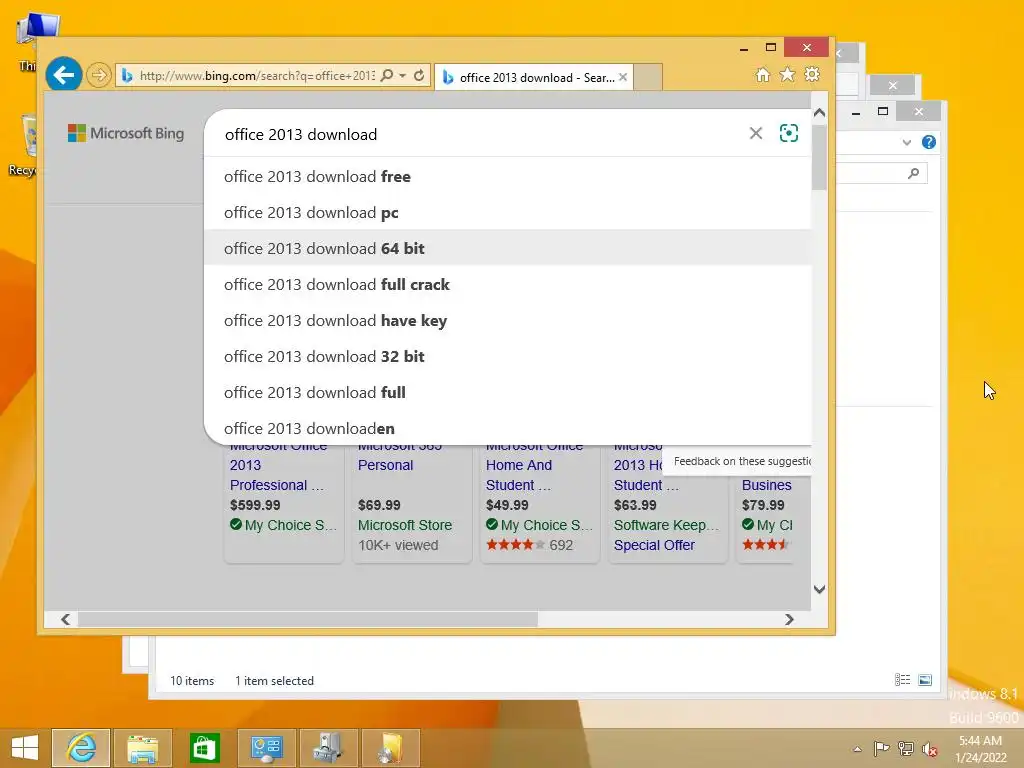Screen dimensions: 1024x768
Task: Open Control Panel taskbar icon
Action: coord(266,748)
